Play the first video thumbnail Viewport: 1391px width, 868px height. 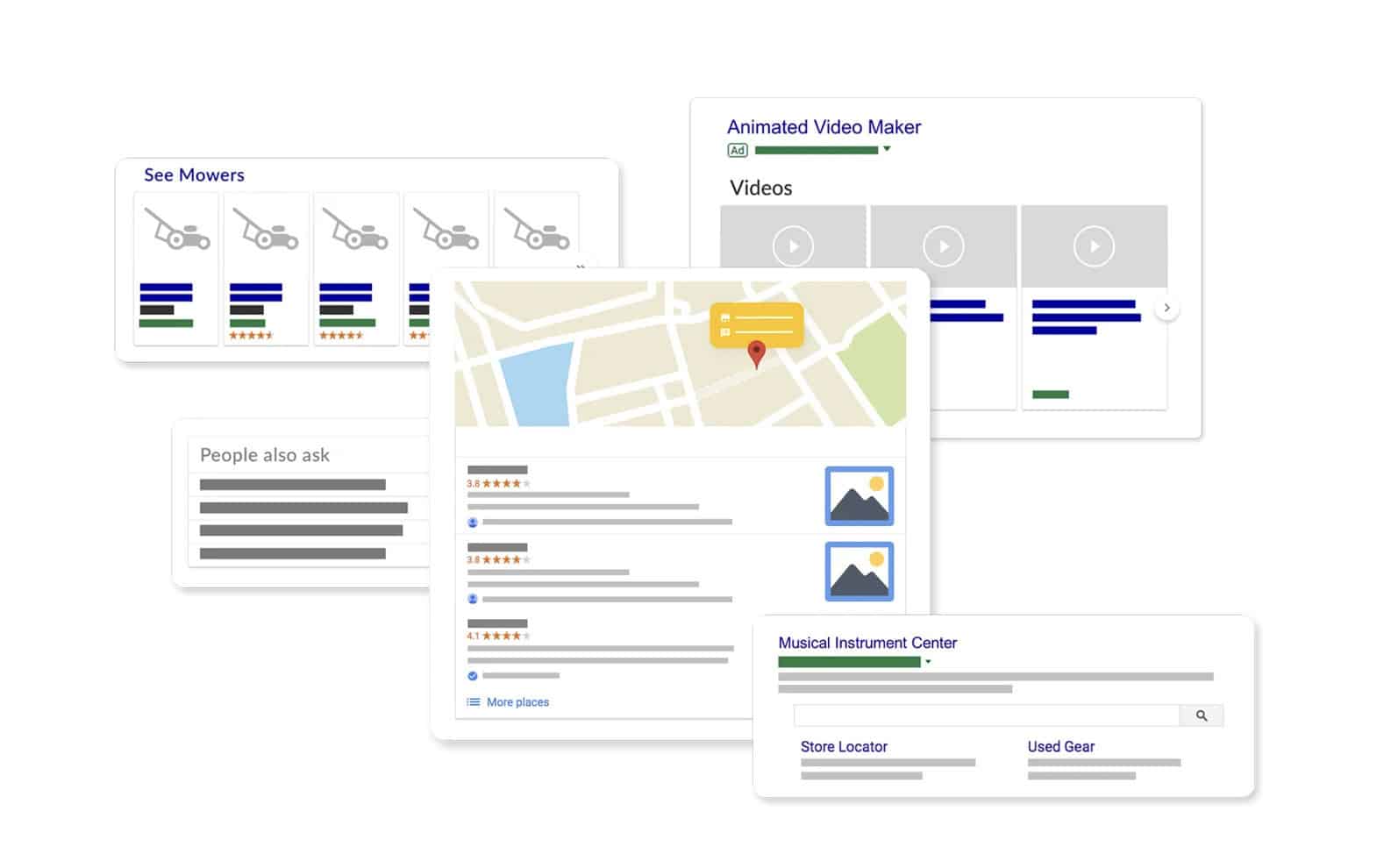tap(793, 246)
